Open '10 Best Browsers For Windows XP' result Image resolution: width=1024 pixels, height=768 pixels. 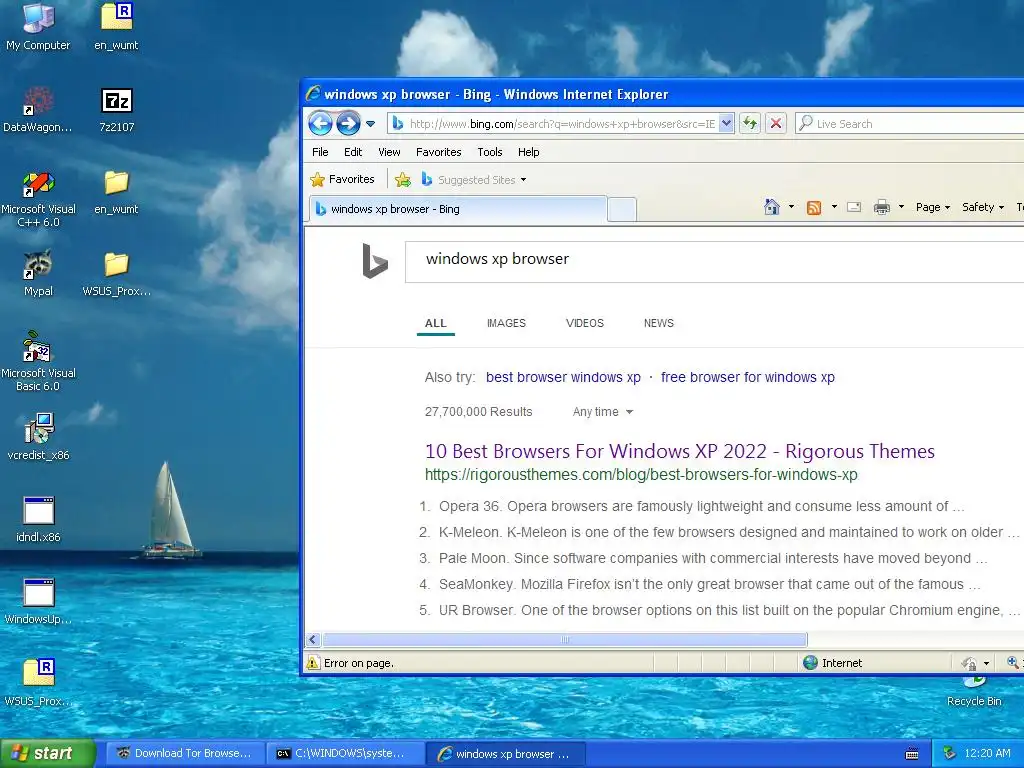click(680, 451)
